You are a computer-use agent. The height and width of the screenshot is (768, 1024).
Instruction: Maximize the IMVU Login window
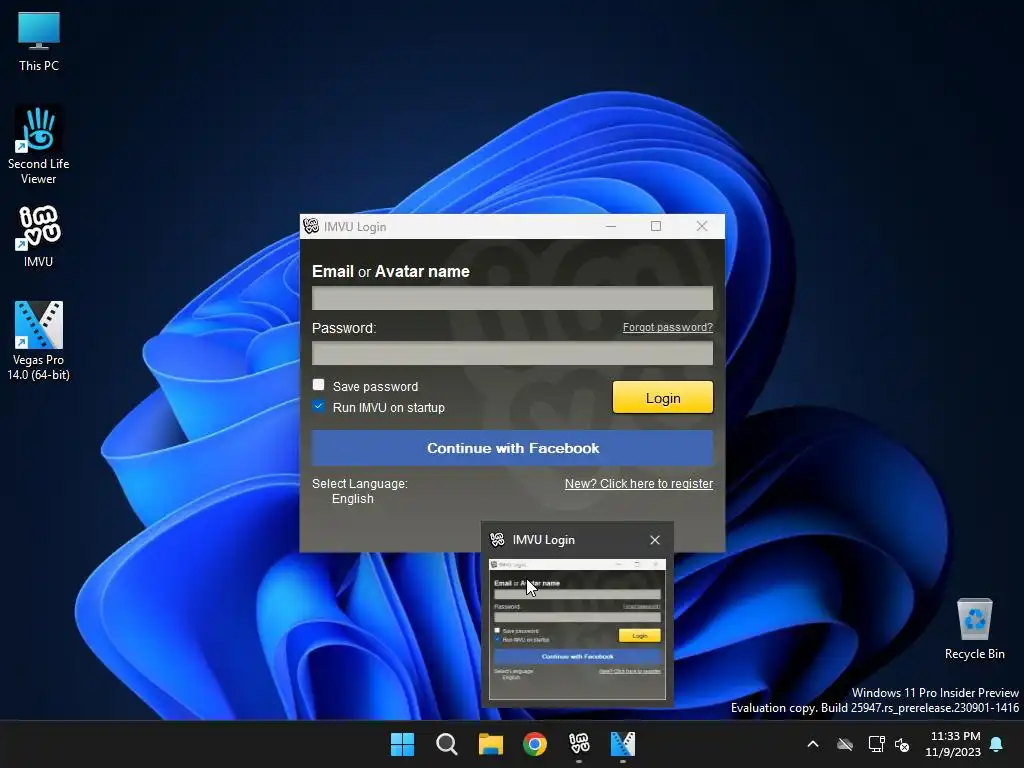click(656, 226)
